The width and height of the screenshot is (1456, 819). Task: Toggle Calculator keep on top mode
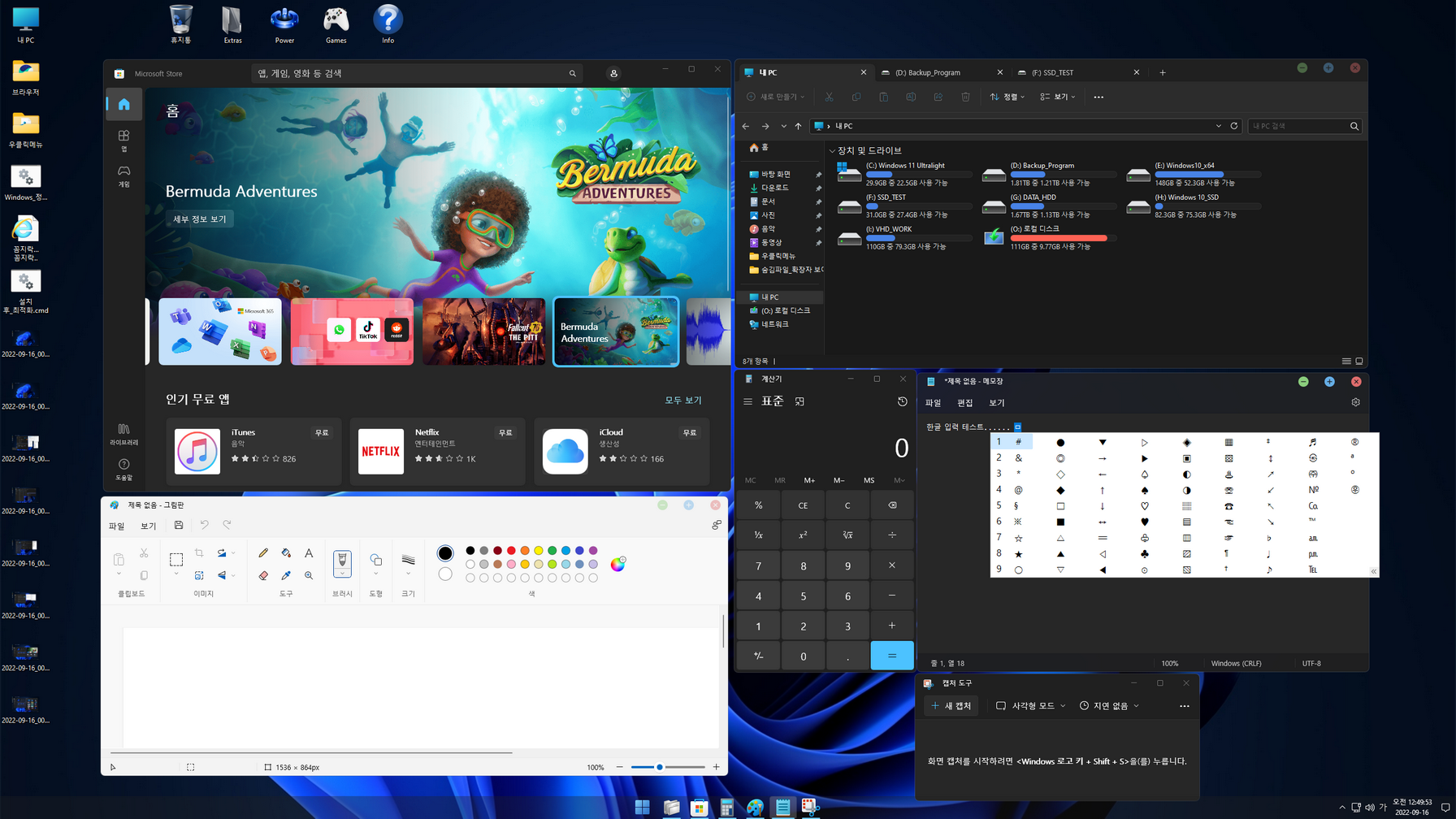(x=799, y=401)
